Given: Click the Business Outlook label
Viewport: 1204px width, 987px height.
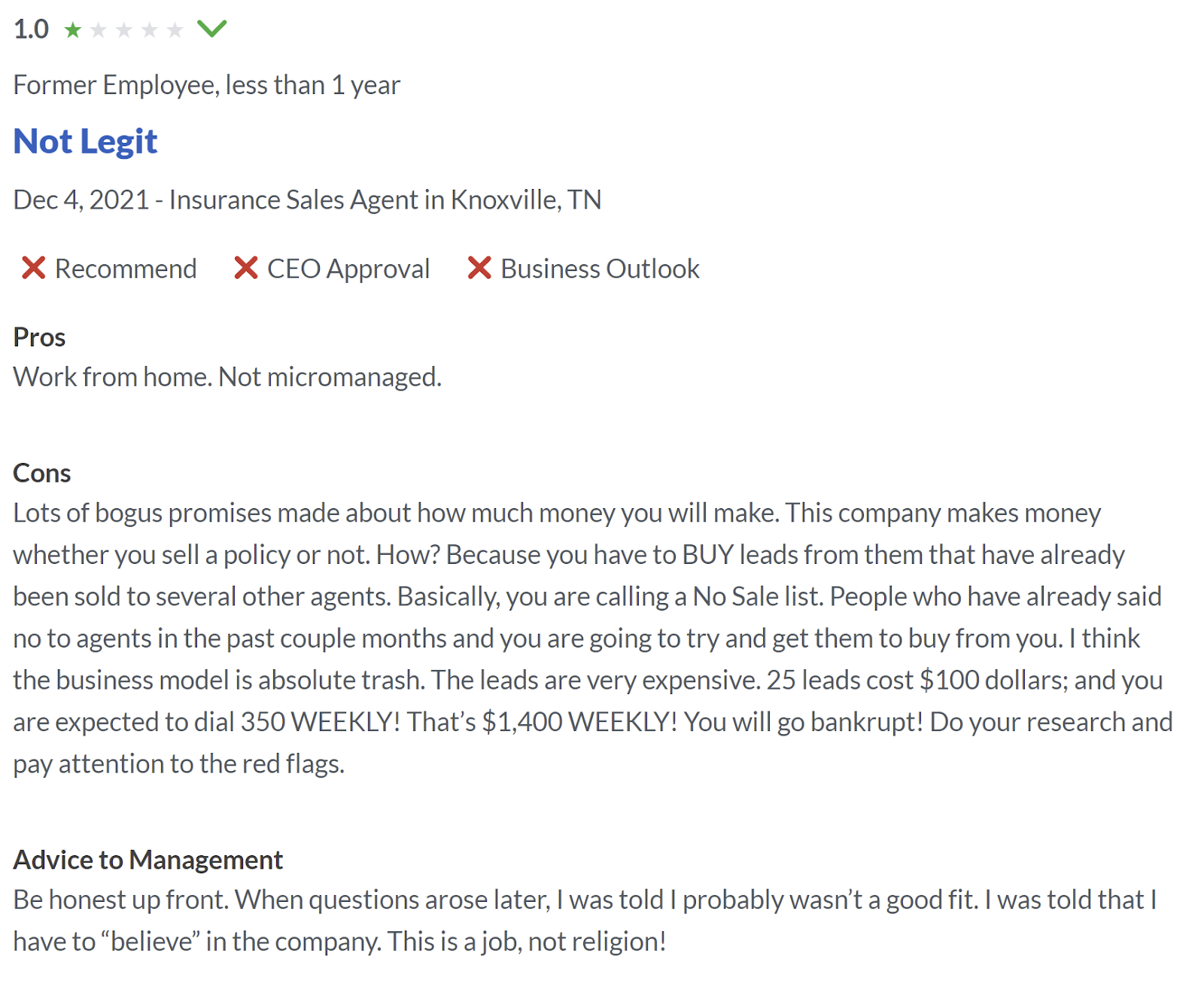Looking at the screenshot, I should tap(600, 269).
